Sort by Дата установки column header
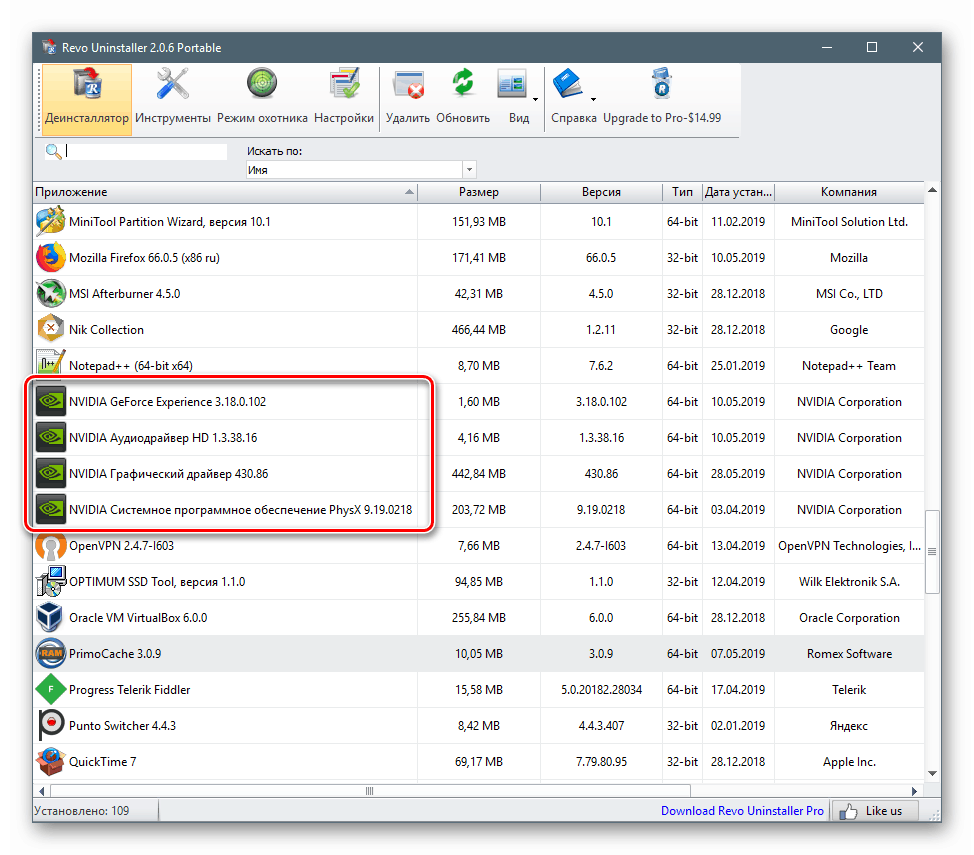974x855 pixels. [738, 192]
